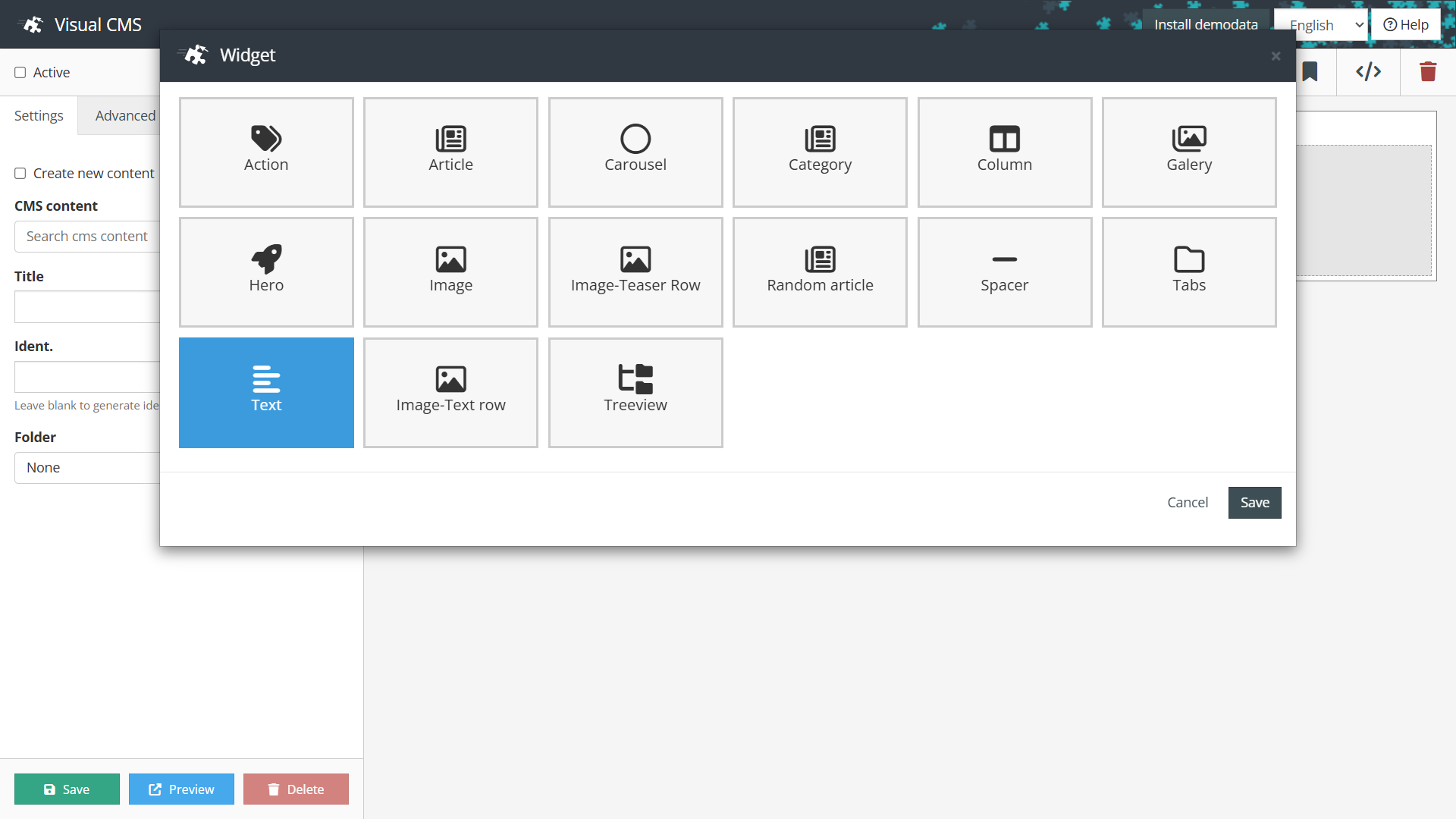
Task: Select the Action tag widget
Action: [x=266, y=152]
